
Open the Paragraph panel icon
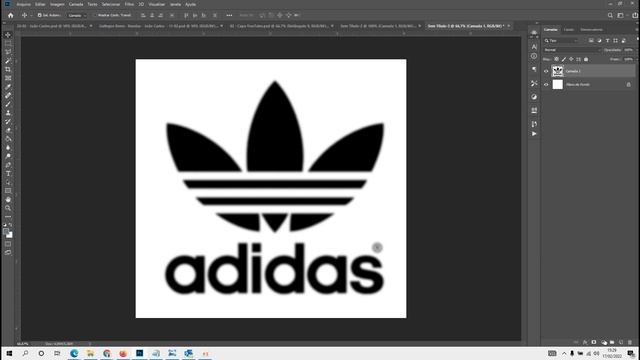click(x=534, y=69)
